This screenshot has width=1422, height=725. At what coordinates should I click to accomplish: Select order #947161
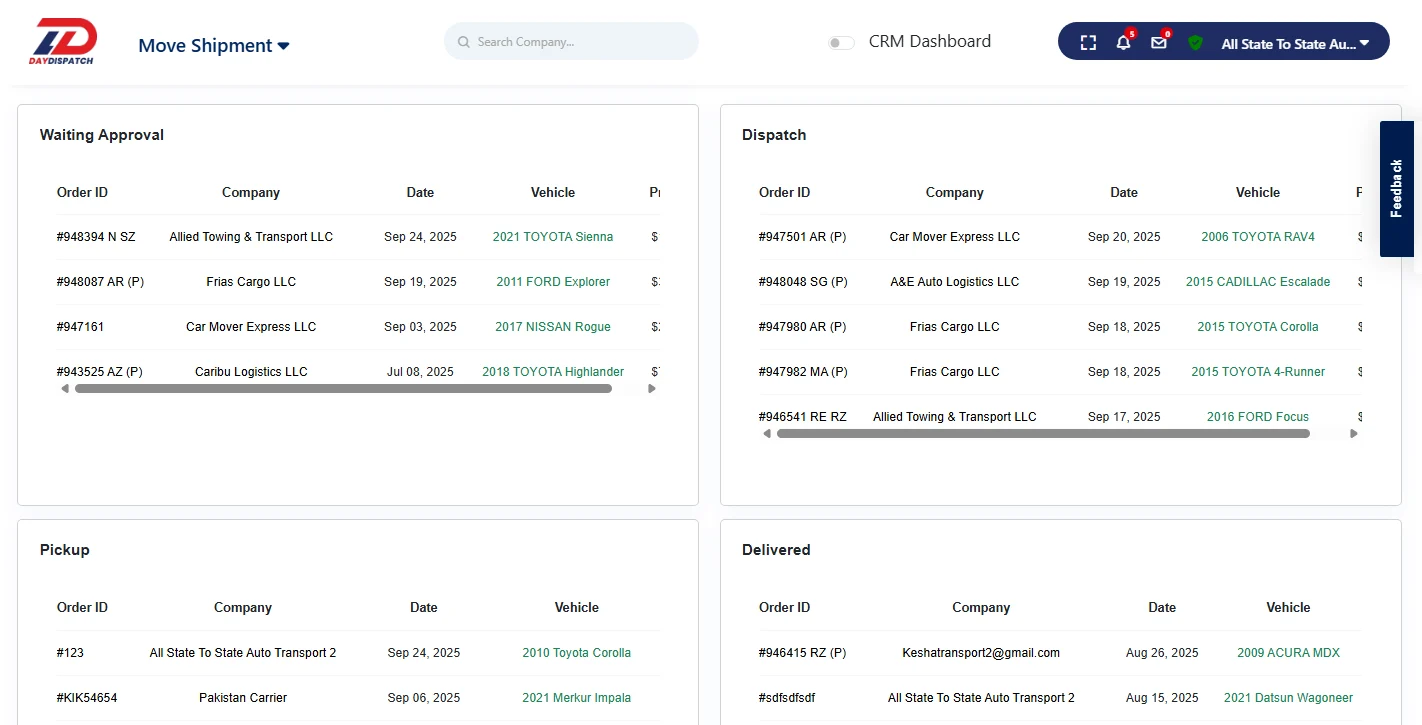coord(80,327)
